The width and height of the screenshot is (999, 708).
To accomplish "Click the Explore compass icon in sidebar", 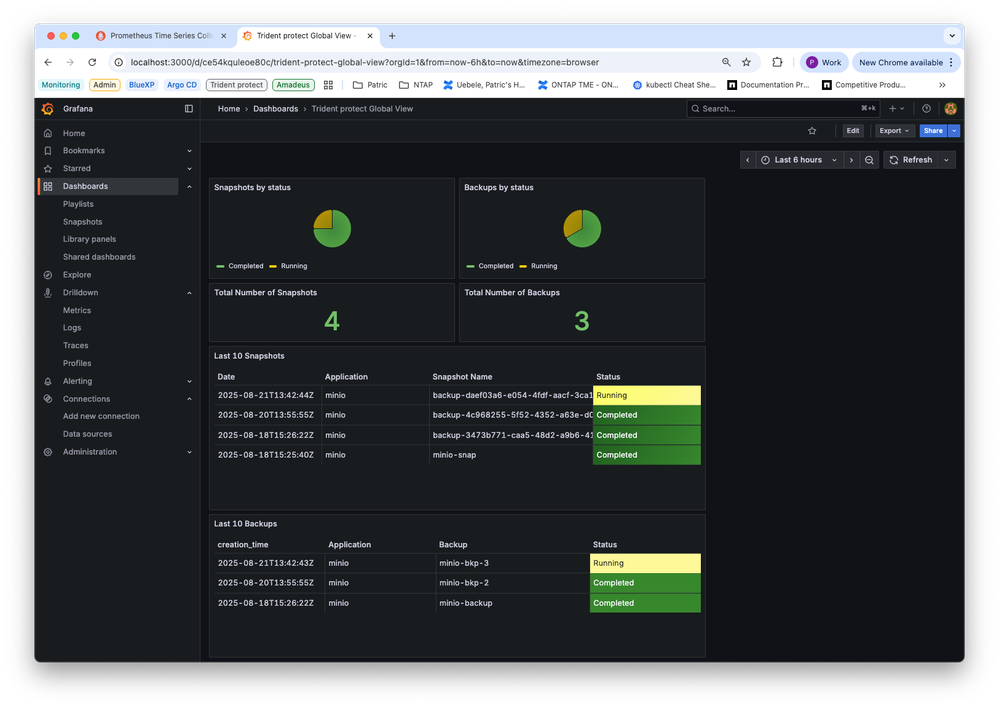I will tap(47, 275).
